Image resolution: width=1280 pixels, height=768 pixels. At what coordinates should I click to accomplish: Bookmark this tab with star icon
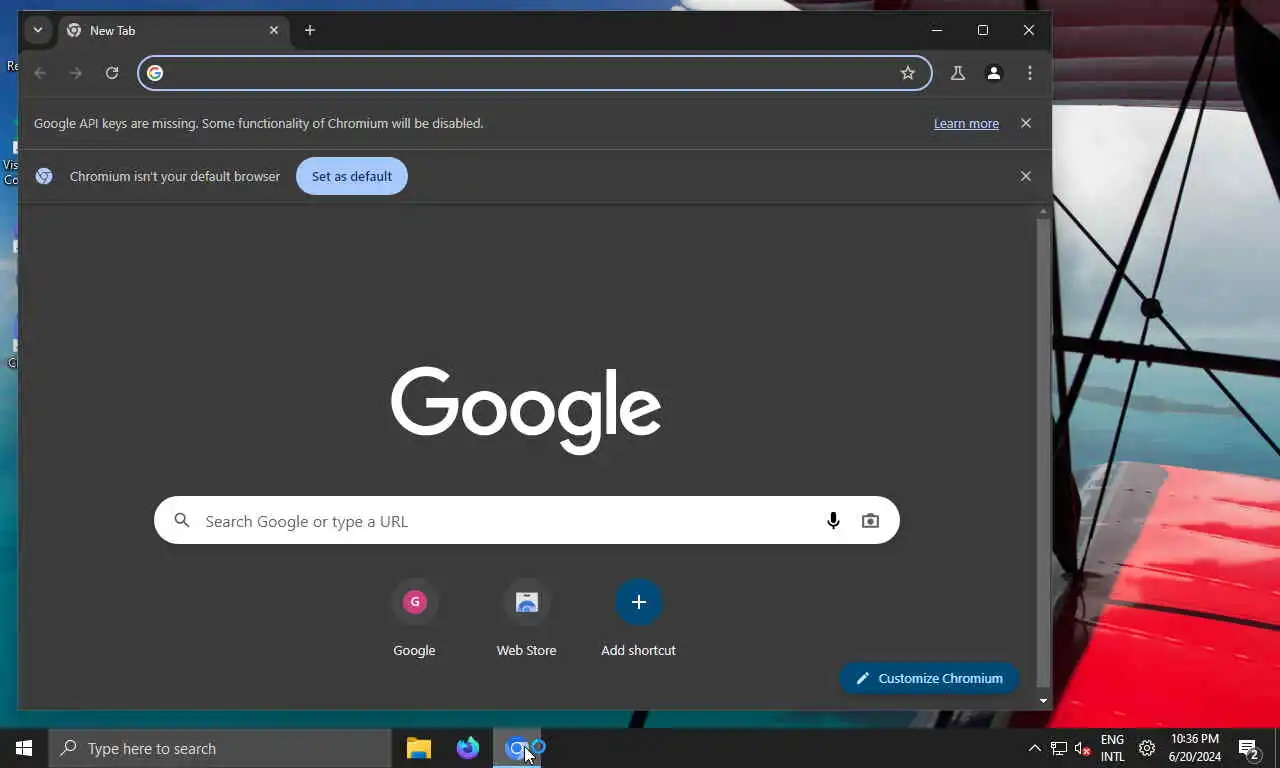click(908, 73)
